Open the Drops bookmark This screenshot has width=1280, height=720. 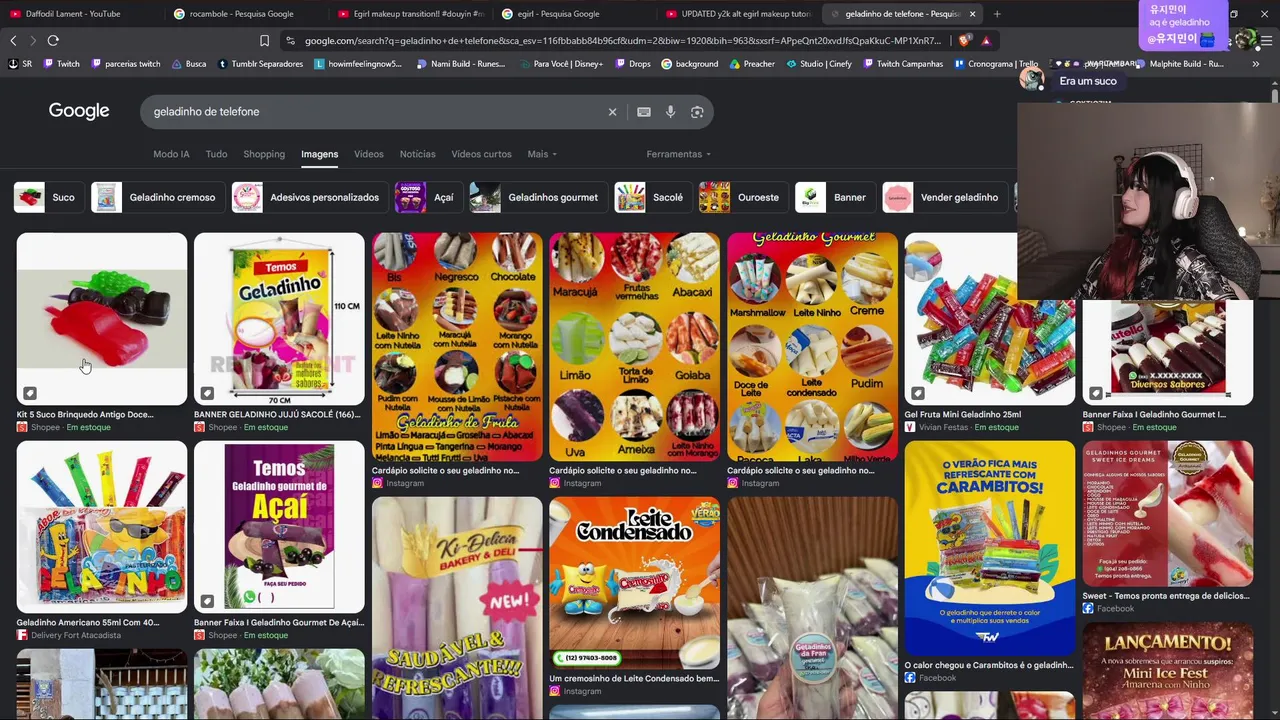(x=632, y=64)
